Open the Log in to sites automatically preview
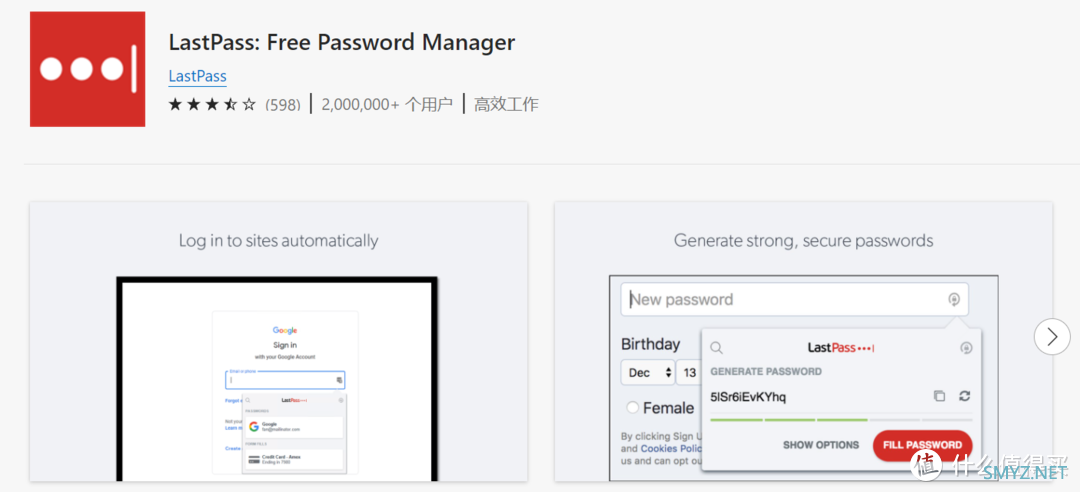The image size is (1080, 492). [x=278, y=341]
